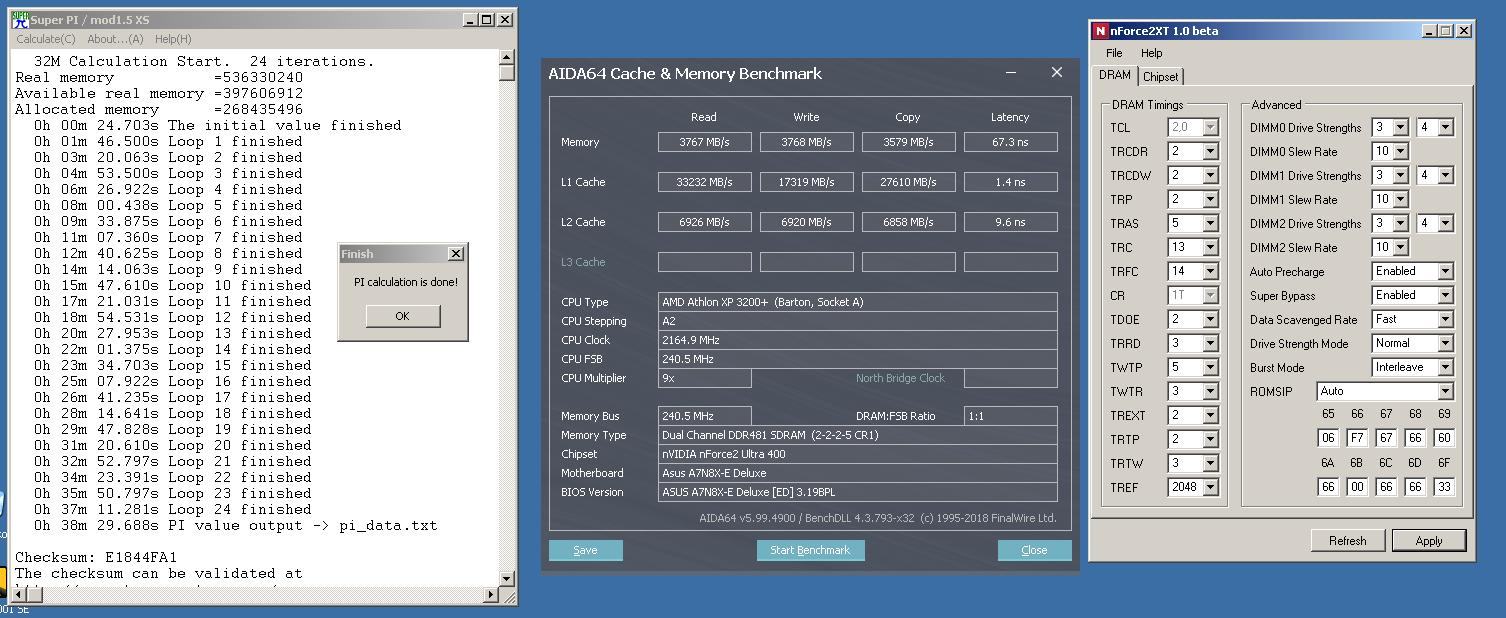The image size is (1506, 618).
Task: Click the Refresh button in nForce2XT
Action: pyautogui.click(x=1347, y=540)
